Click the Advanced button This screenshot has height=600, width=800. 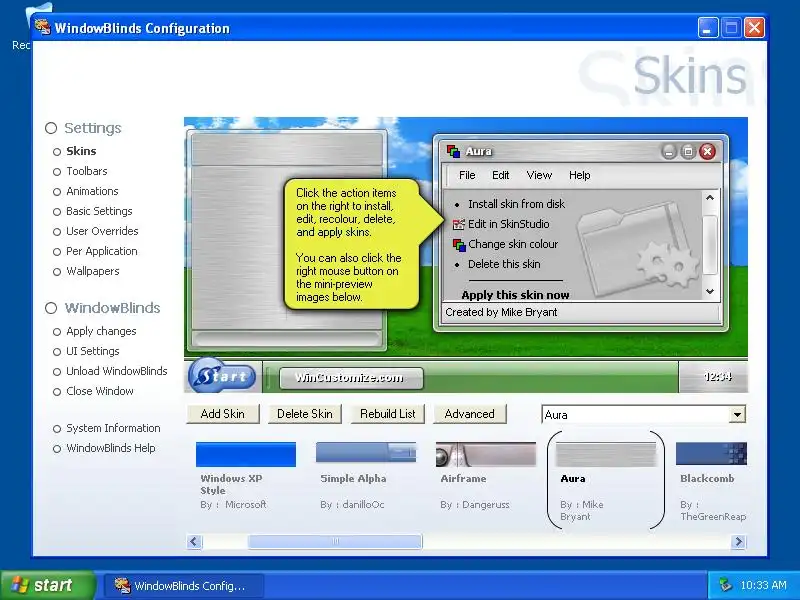[x=469, y=414]
